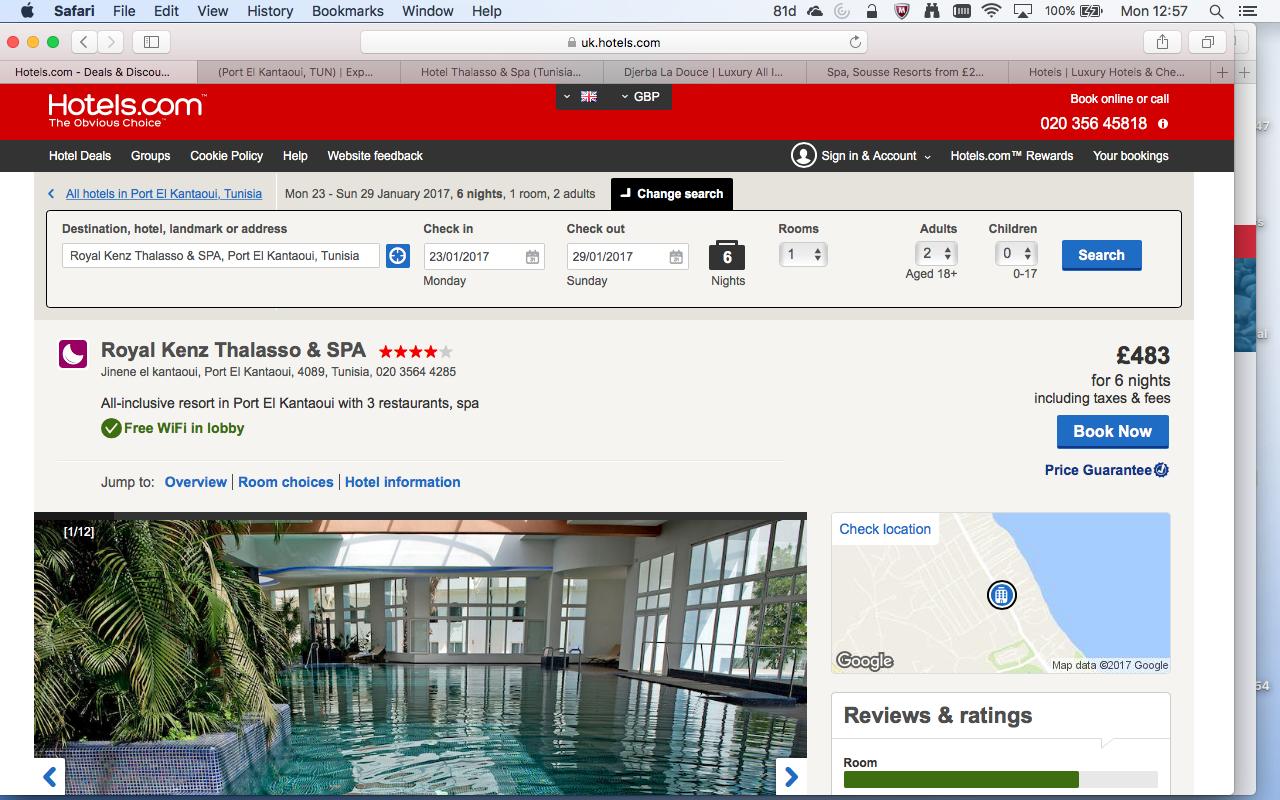The height and width of the screenshot is (800, 1280).
Task: Switch to the Hotel Thalasso & Spa tab
Action: pos(501,72)
